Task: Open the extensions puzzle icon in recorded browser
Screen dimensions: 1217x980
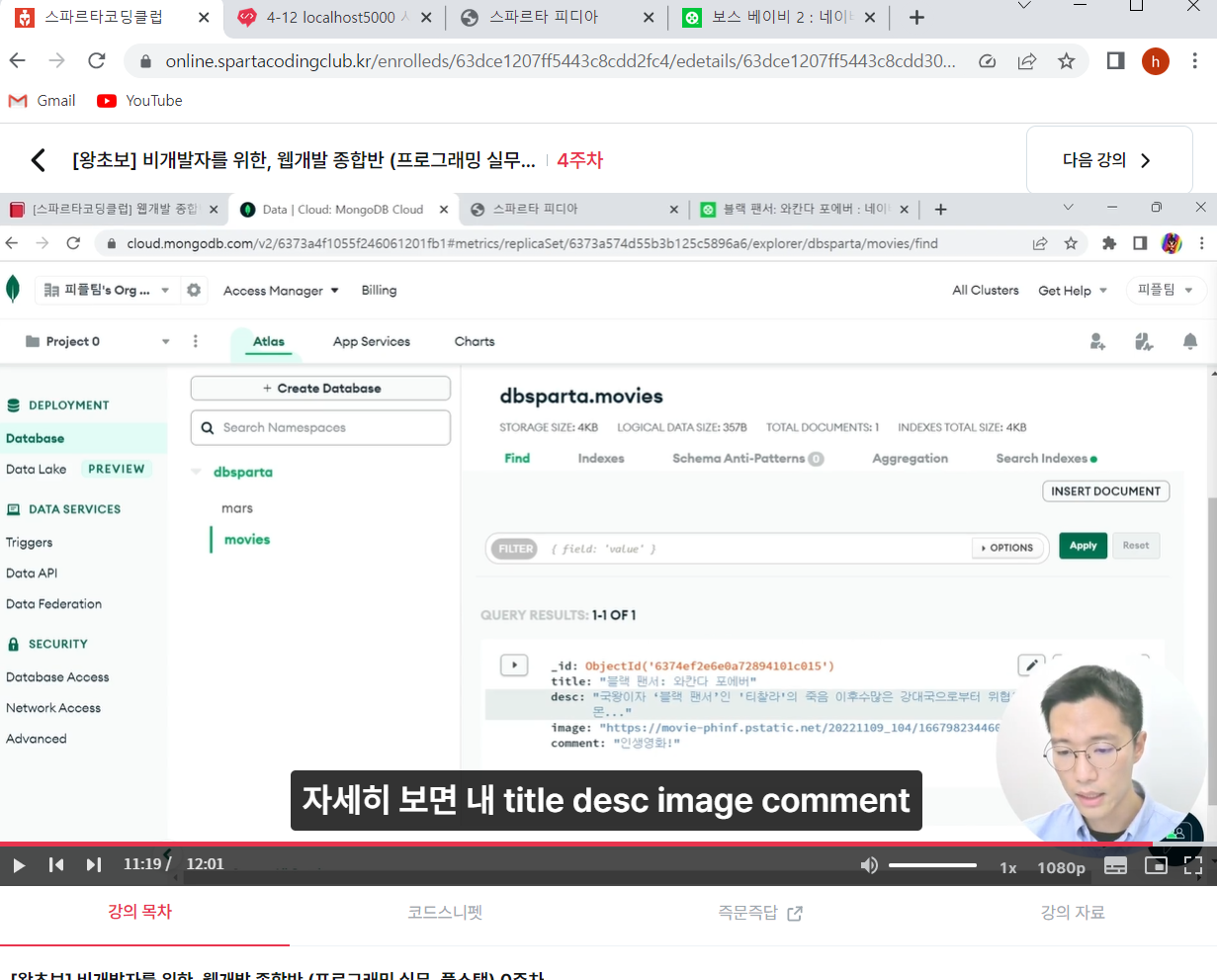Action: click(1109, 243)
